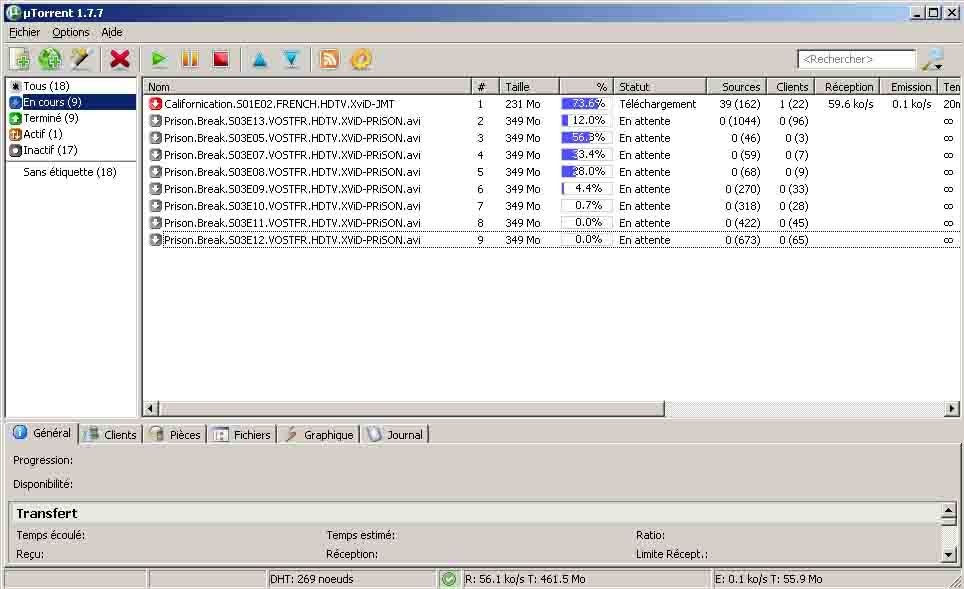Open the Create New Torrent wand icon
Image resolution: width=964 pixels, height=589 pixels.
pyautogui.click(x=80, y=59)
